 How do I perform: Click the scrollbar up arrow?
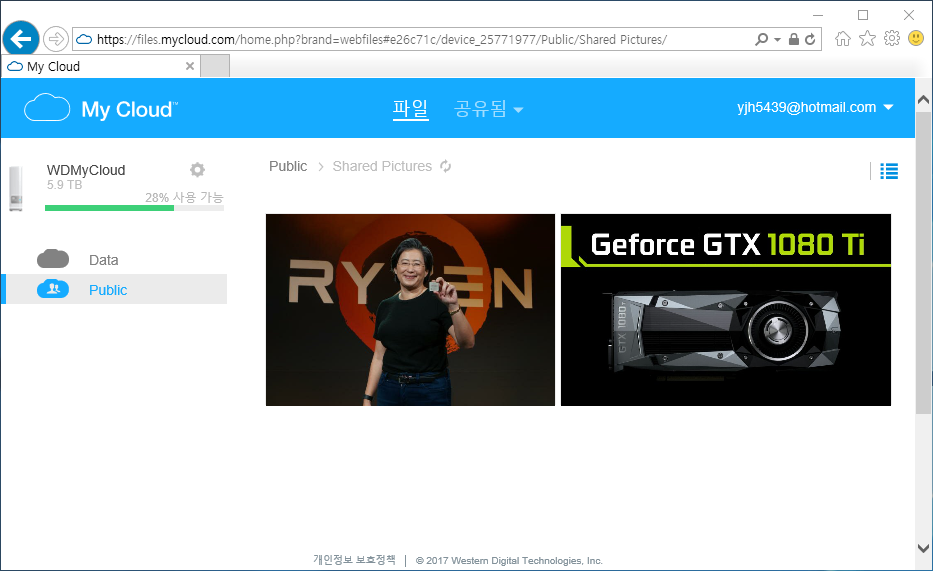coord(923,100)
